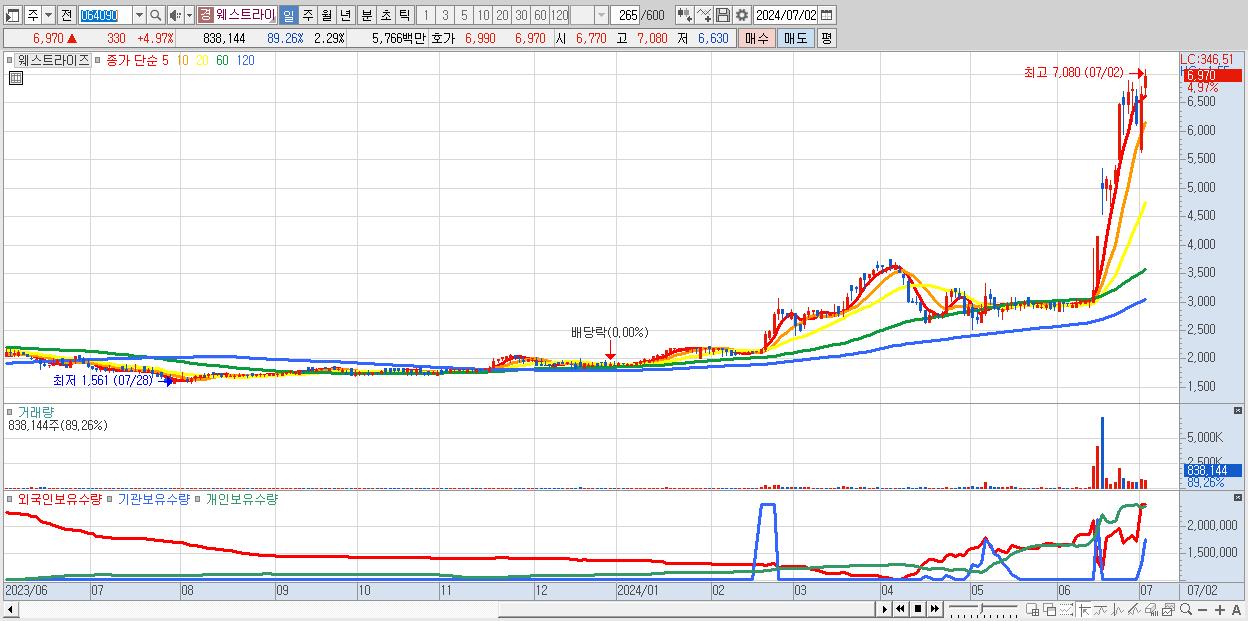
Task: Click the 전 button
Action: click(x=66, y=15)
